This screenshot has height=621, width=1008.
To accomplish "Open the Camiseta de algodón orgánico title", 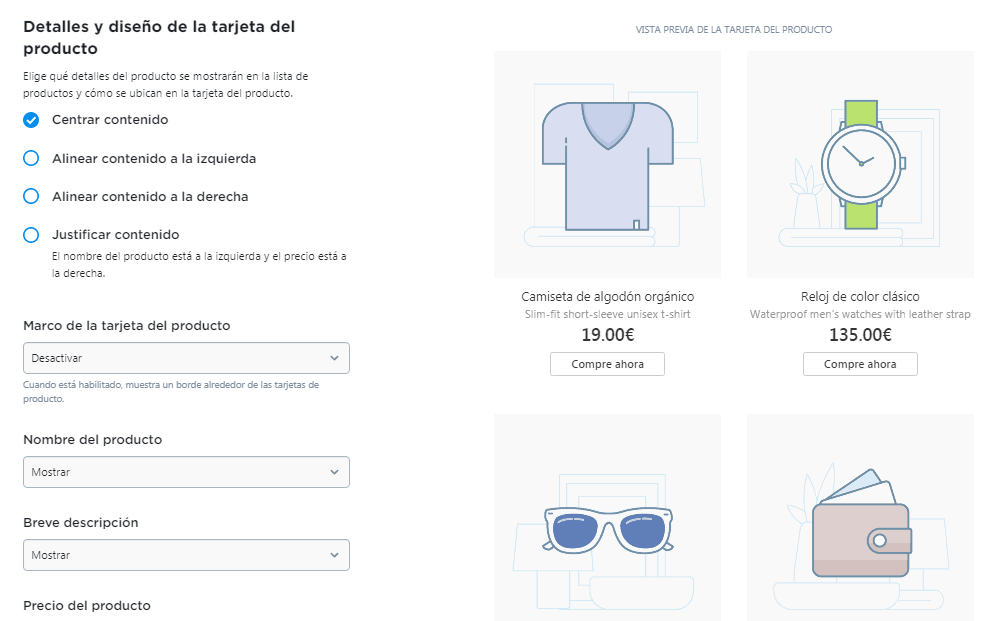I will tap(608, 296).
